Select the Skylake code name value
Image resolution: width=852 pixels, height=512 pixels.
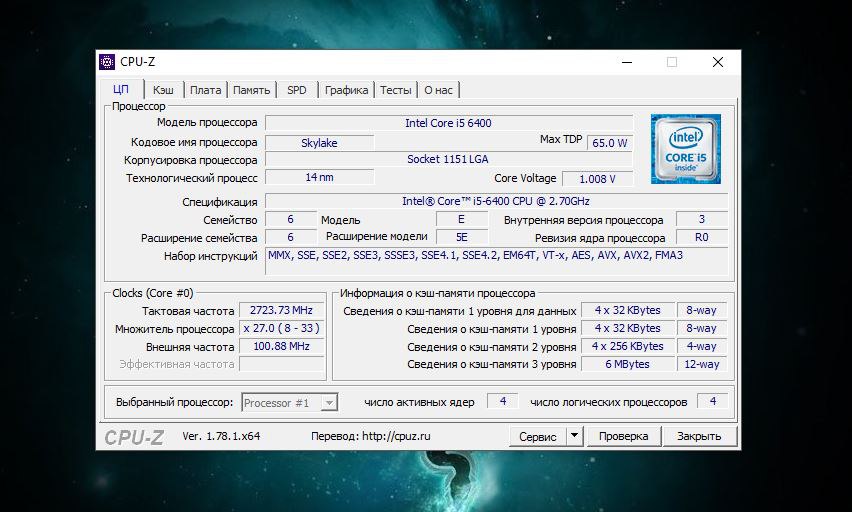(320, 143)
